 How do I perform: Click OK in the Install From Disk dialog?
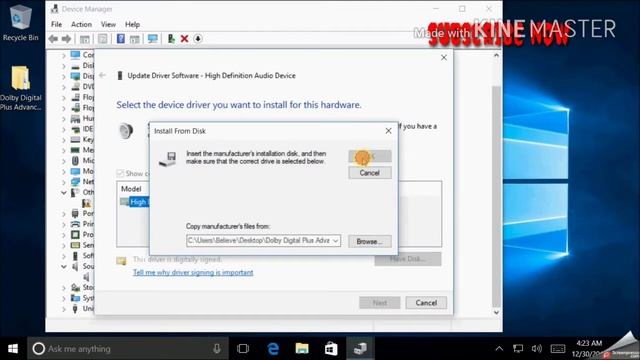[370, 156]
